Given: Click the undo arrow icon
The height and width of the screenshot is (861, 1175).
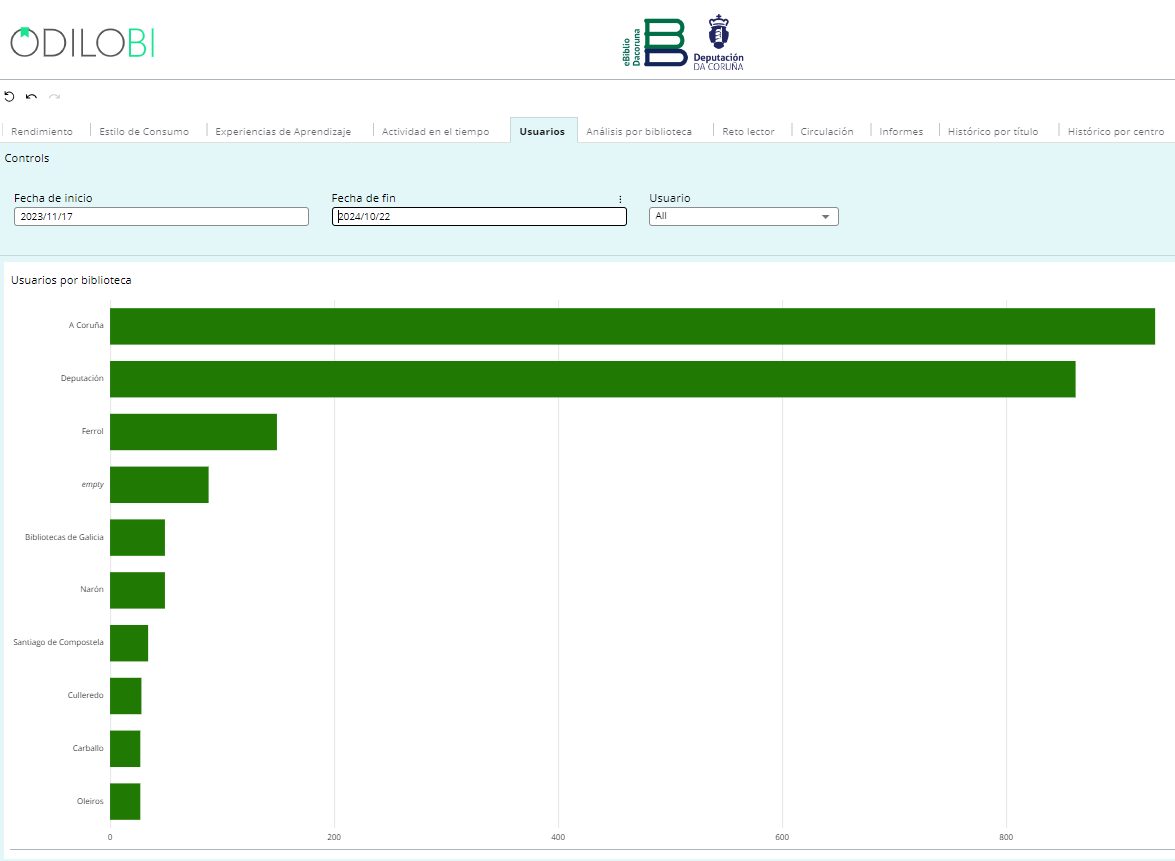Looking at the screenshot, I should (x=32, y=97).
